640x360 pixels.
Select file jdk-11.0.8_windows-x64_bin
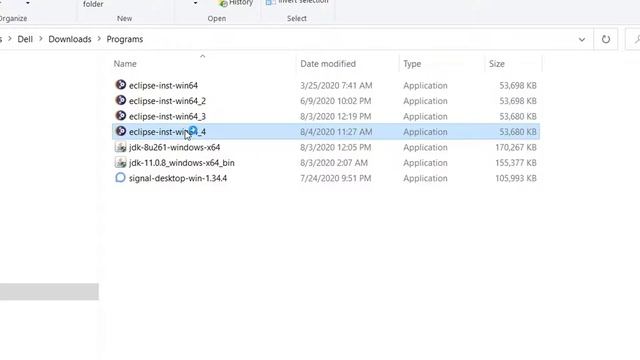coord(182,163)
